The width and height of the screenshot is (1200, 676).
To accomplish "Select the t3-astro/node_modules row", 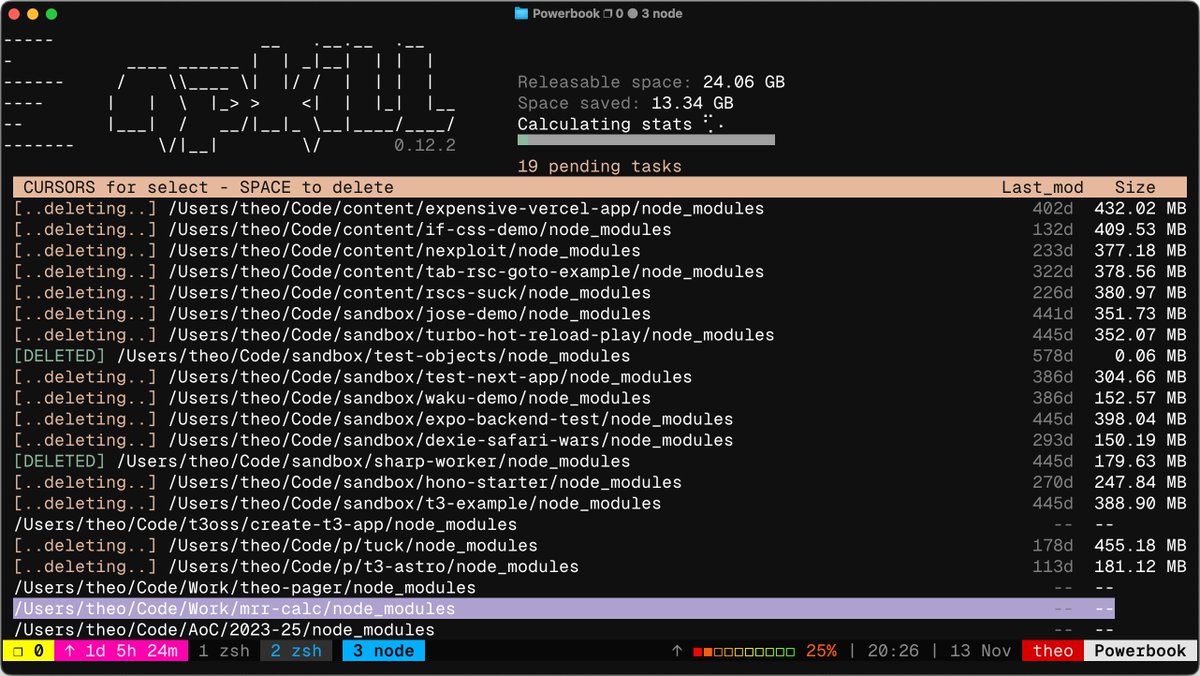I will (x=600, y=566).
